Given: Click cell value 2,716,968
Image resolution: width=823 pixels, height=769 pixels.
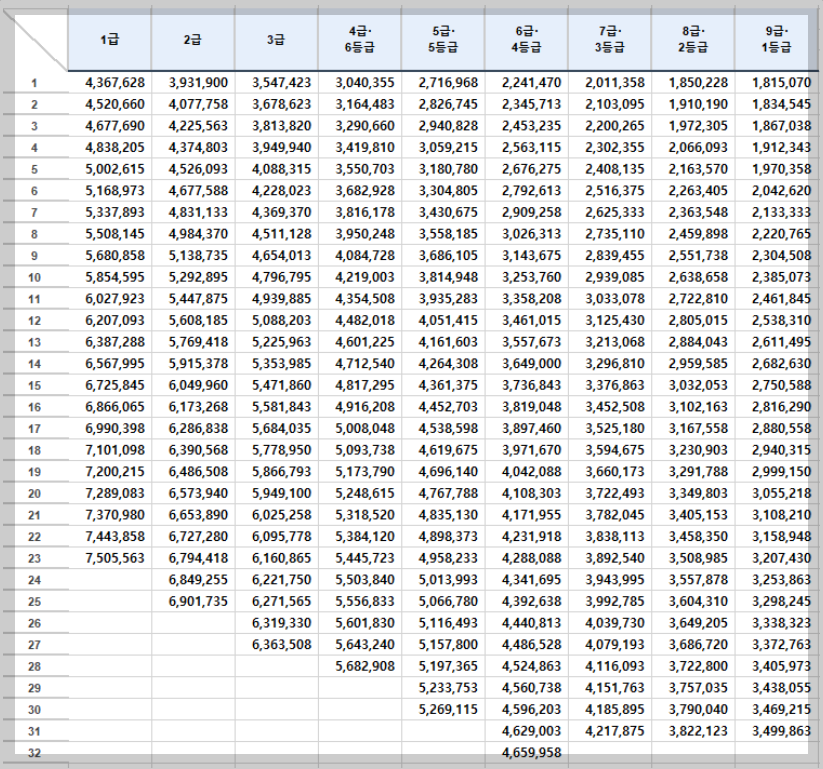Looking at the screenshot, I should point(448,82).
